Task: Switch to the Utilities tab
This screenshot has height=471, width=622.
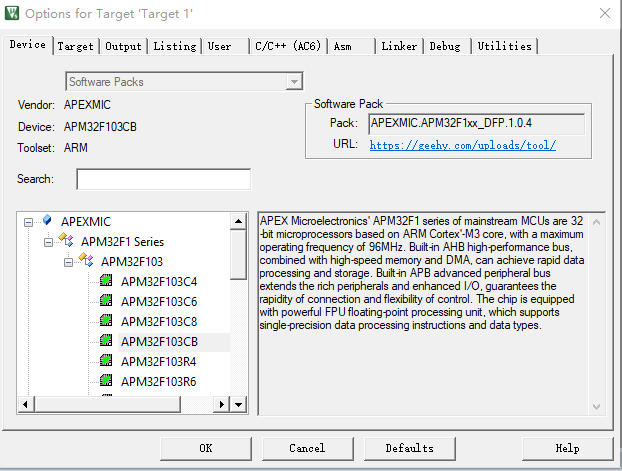Action: [x=504, y=46]
